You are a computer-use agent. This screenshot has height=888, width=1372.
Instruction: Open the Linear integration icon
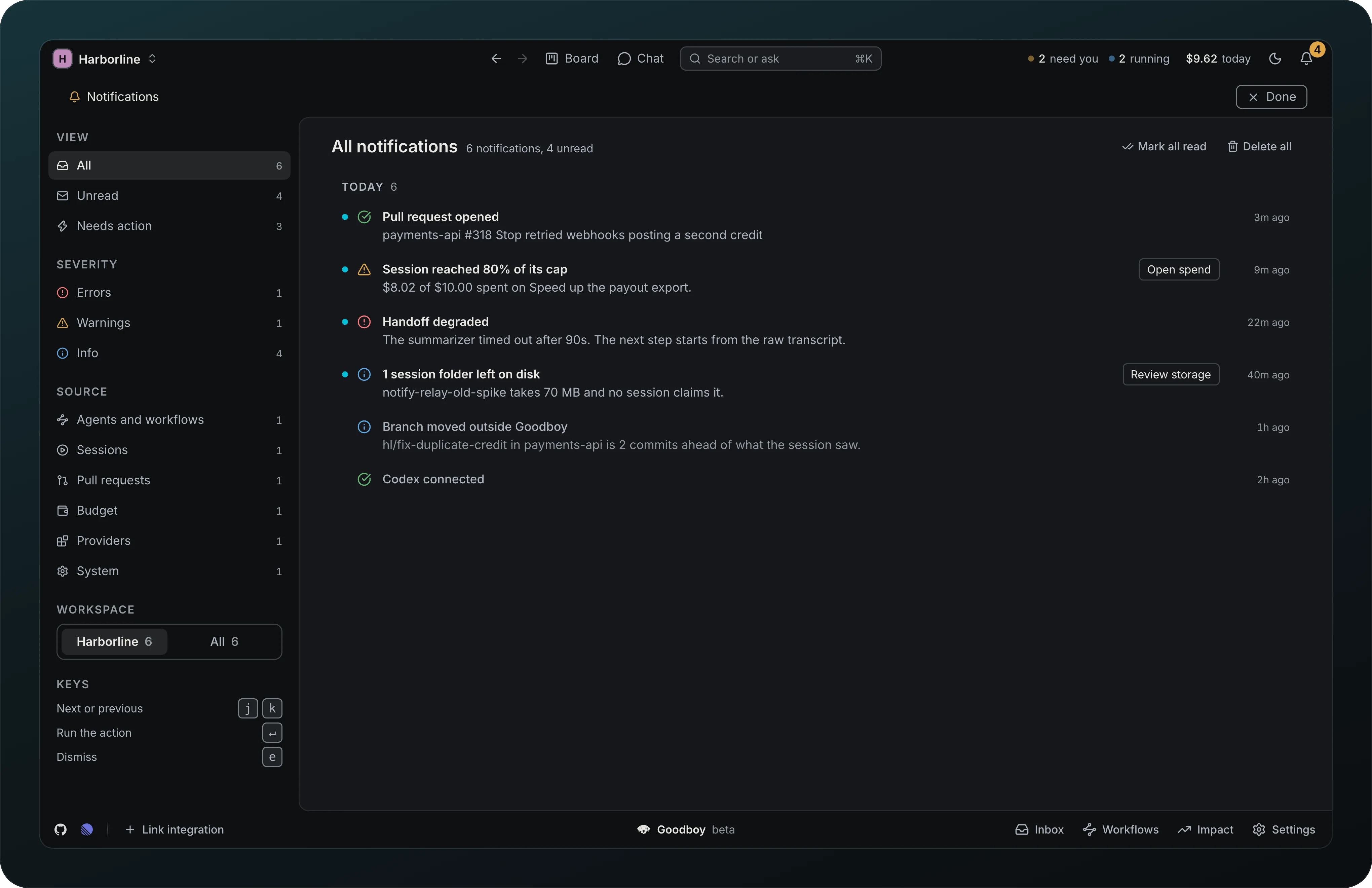(x=87, y=829)
